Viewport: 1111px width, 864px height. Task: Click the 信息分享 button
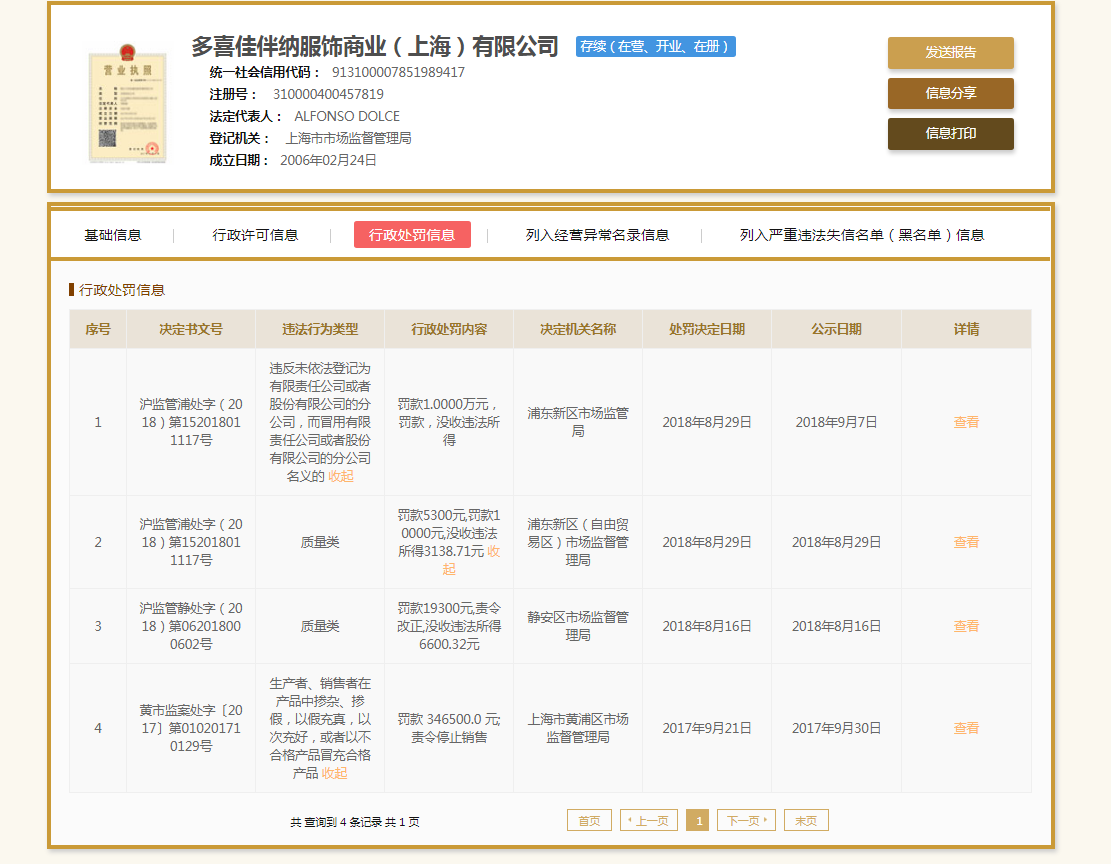[x=950, y=93]
